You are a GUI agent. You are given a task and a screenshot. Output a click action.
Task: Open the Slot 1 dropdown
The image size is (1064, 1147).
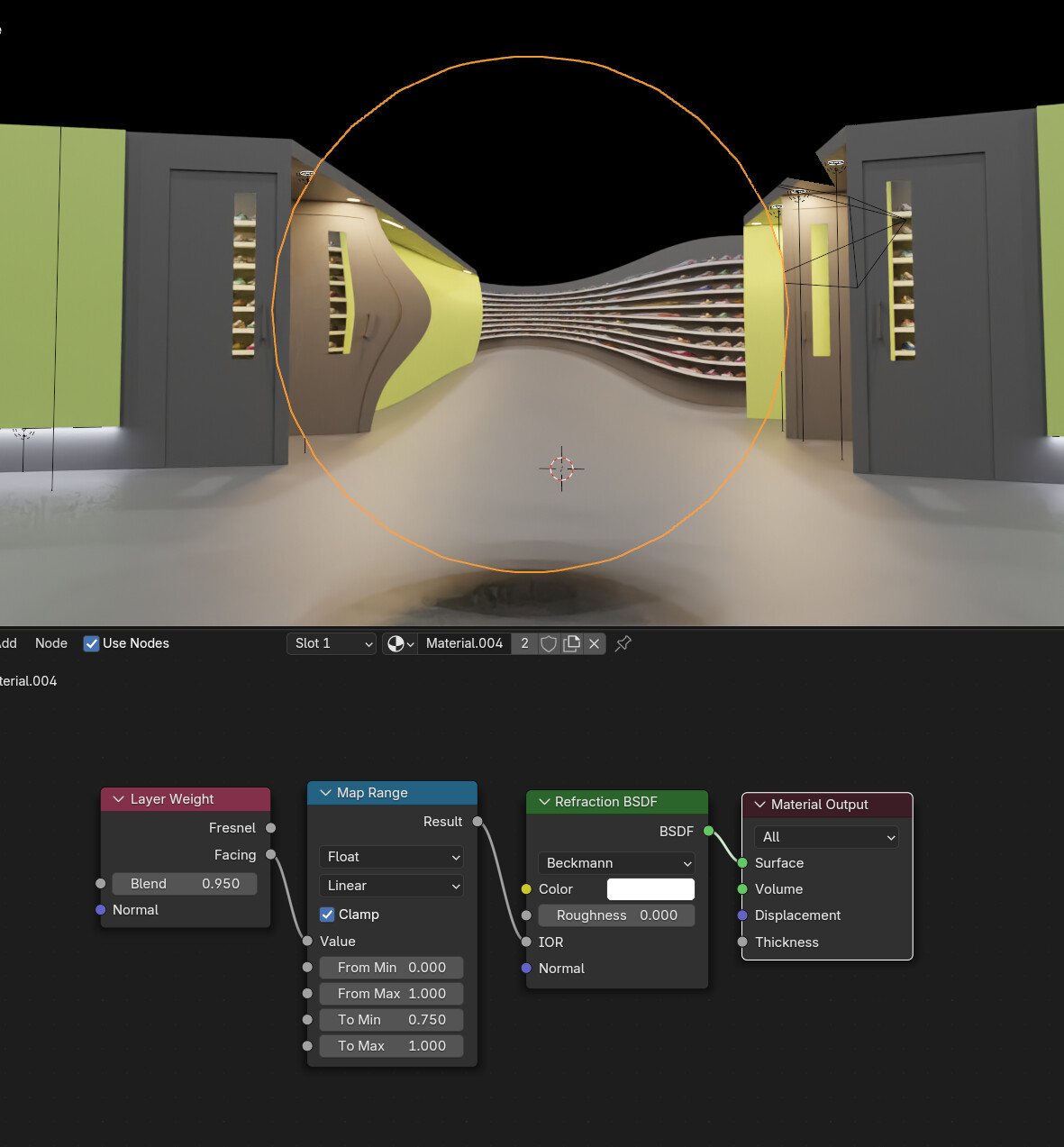pyautogui.click(x=331, y=643)
